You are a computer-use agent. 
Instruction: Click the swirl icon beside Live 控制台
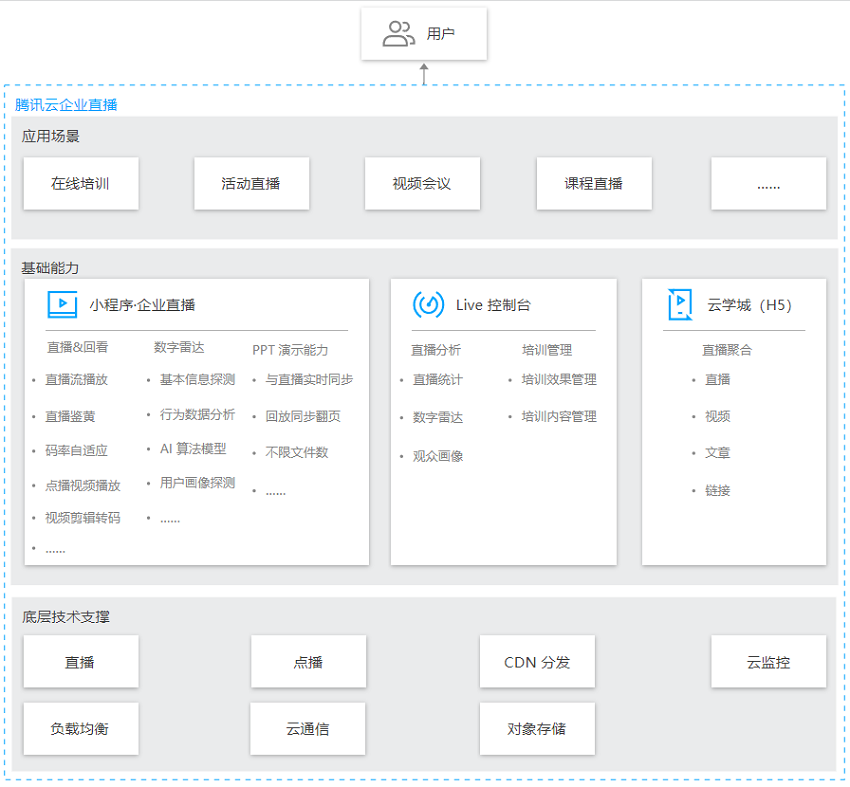[x=428, y=305]
